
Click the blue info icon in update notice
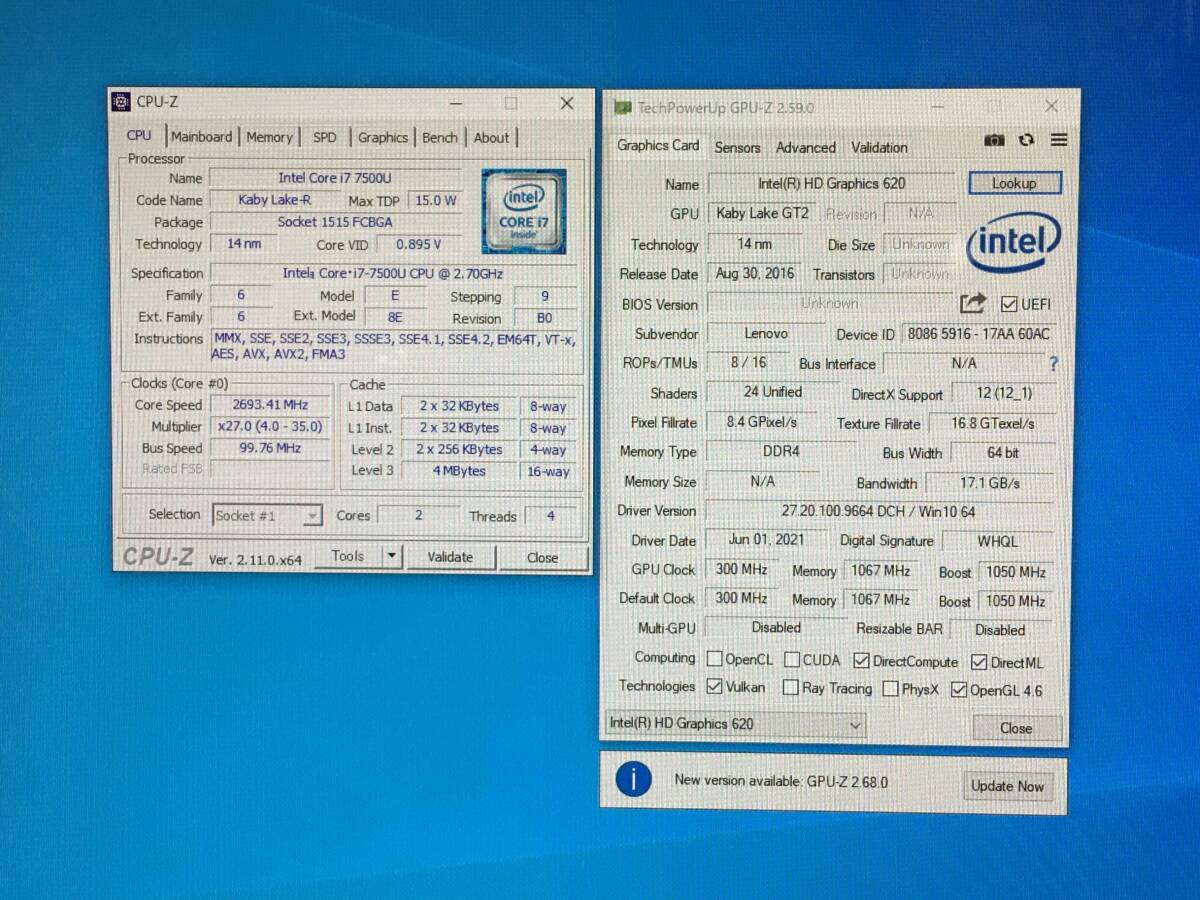[x=634, y=780]
